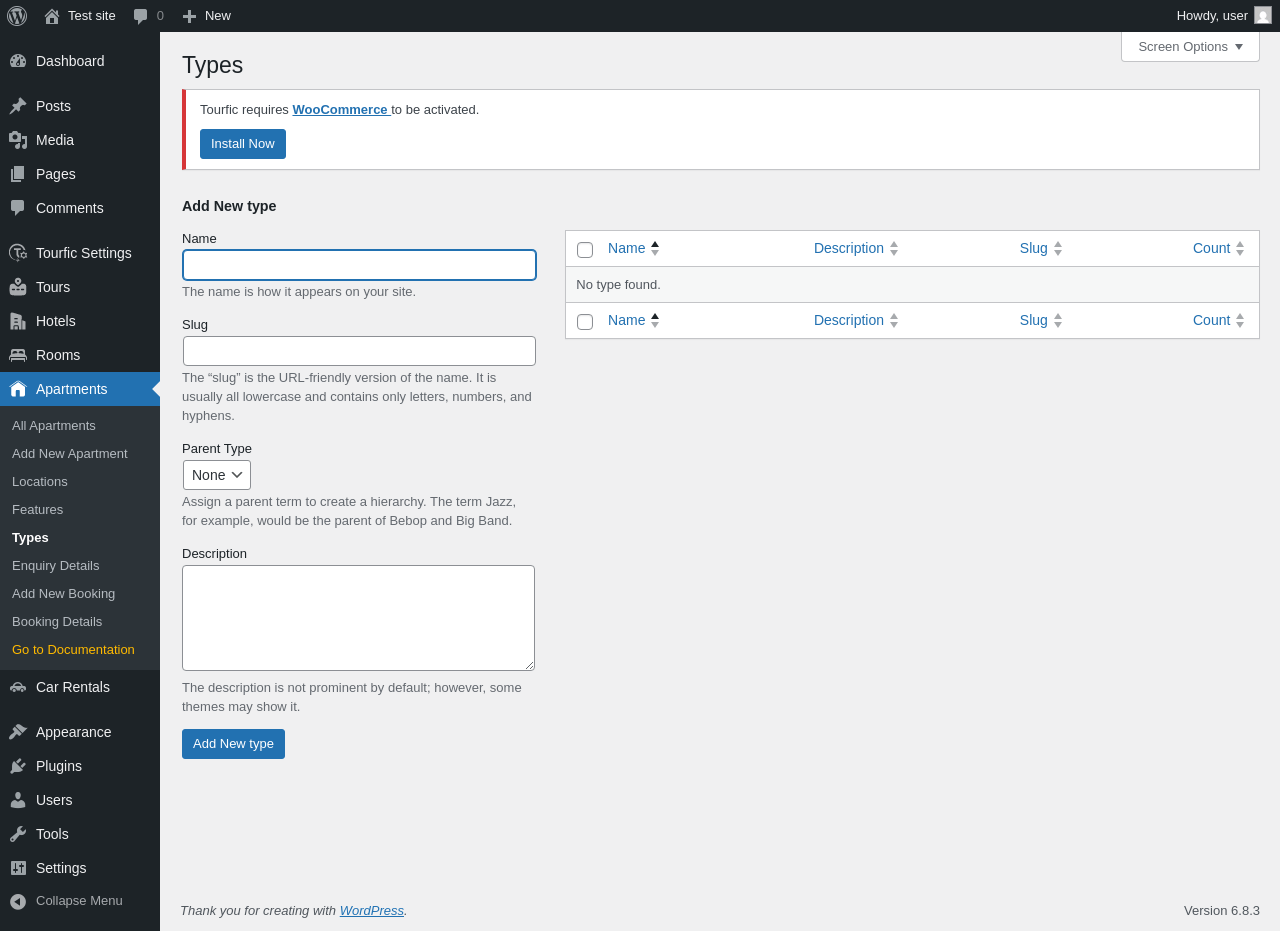Screen dimensions: 1280x931
Task: Click the Car Rentals icon
Action: click(18, 687)
